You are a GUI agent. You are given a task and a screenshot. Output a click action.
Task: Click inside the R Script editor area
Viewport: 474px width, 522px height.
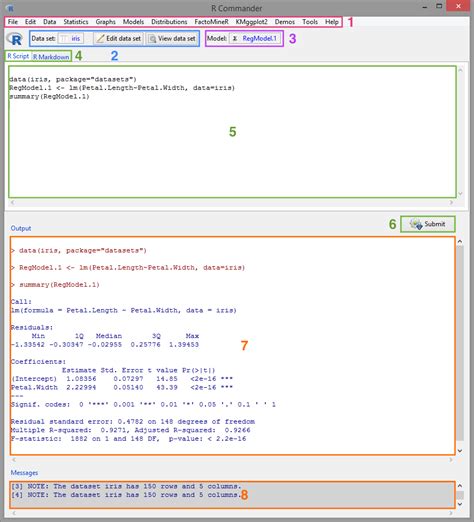[x=232, y=132]
